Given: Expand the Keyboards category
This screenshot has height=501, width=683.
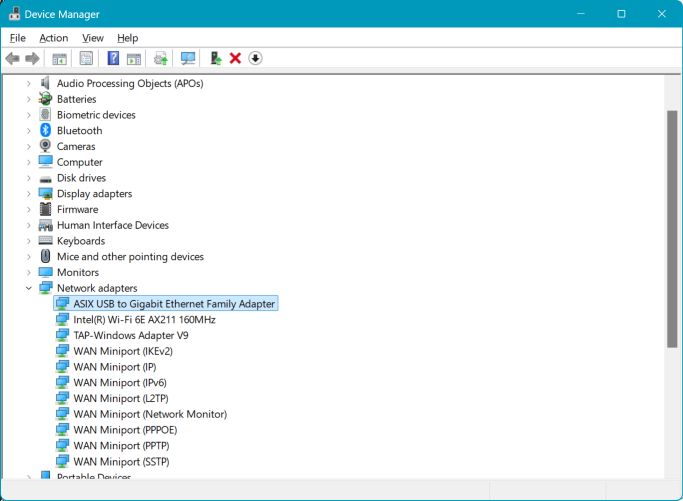Looking at the screenshot, I should tap(29, 241).
